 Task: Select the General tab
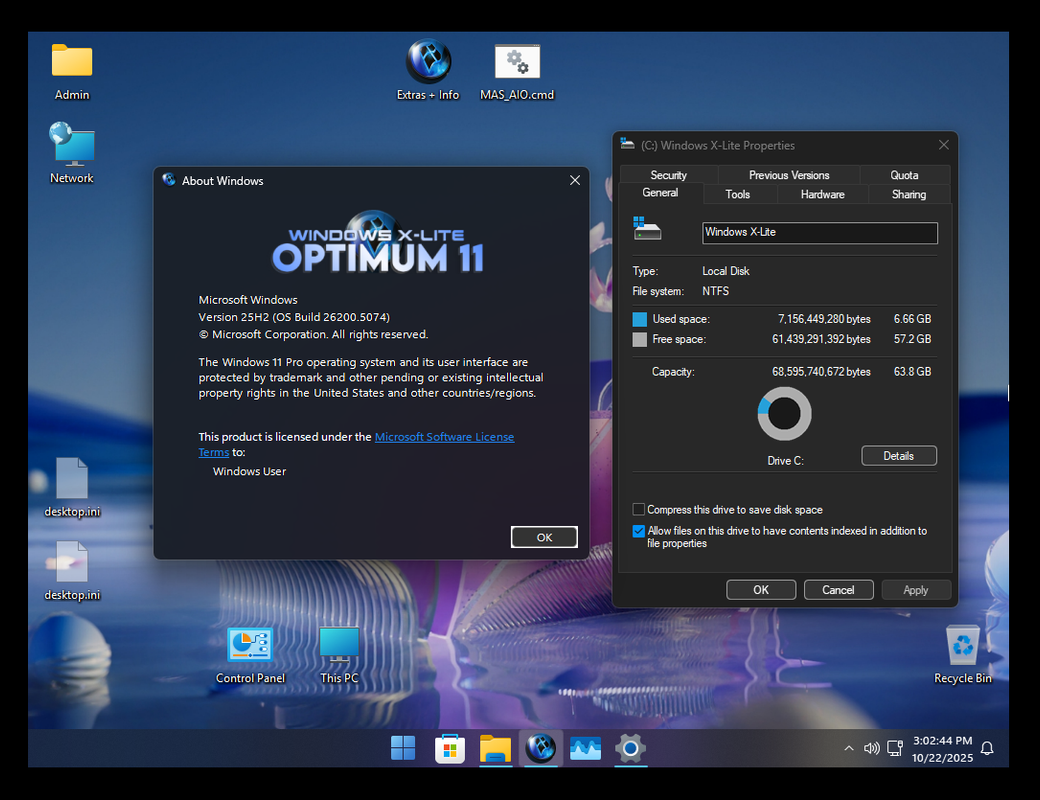[x=660, y=193]
